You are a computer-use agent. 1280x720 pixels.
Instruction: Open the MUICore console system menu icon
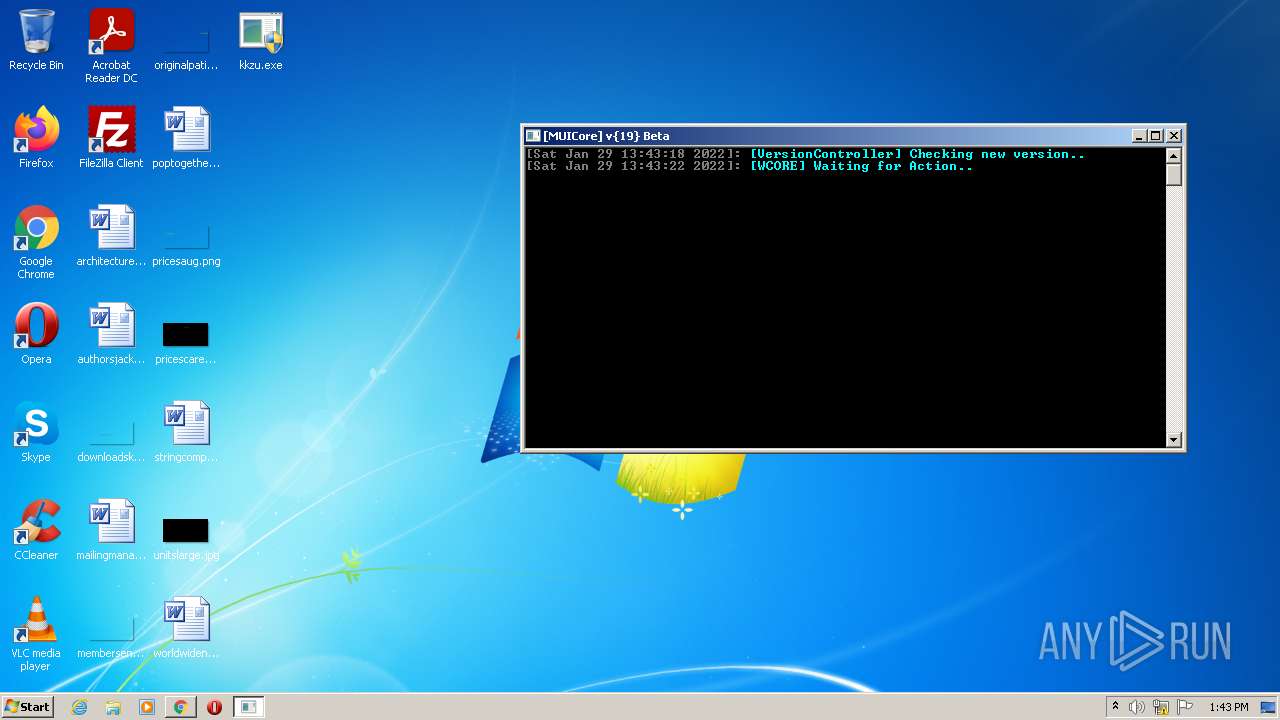coord(534,136)
